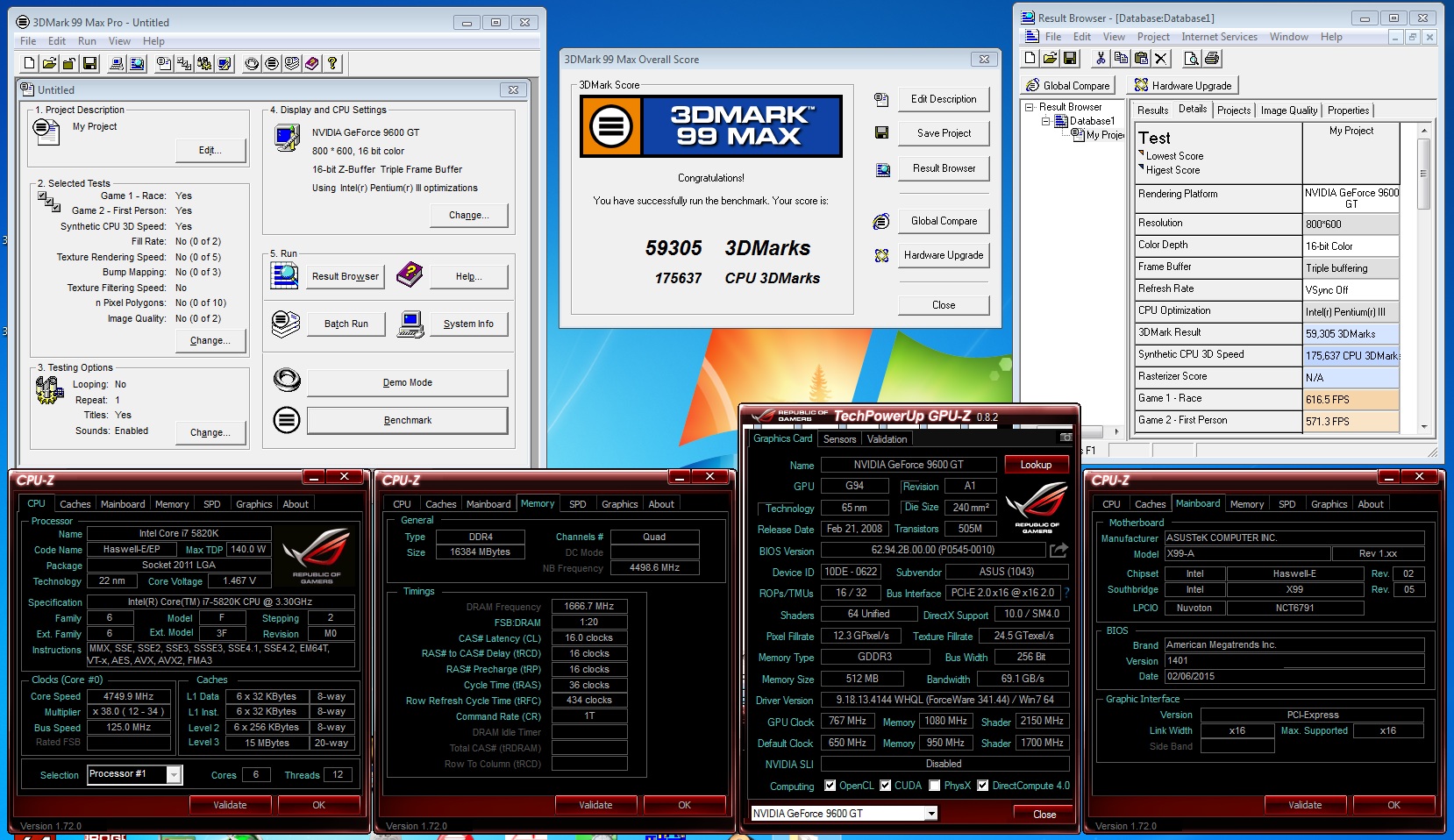Viewport: 1454px width, 840px height.
Task: Open Graphics tab in mainboard CPU-Z window
Action: coord(1329,504)
